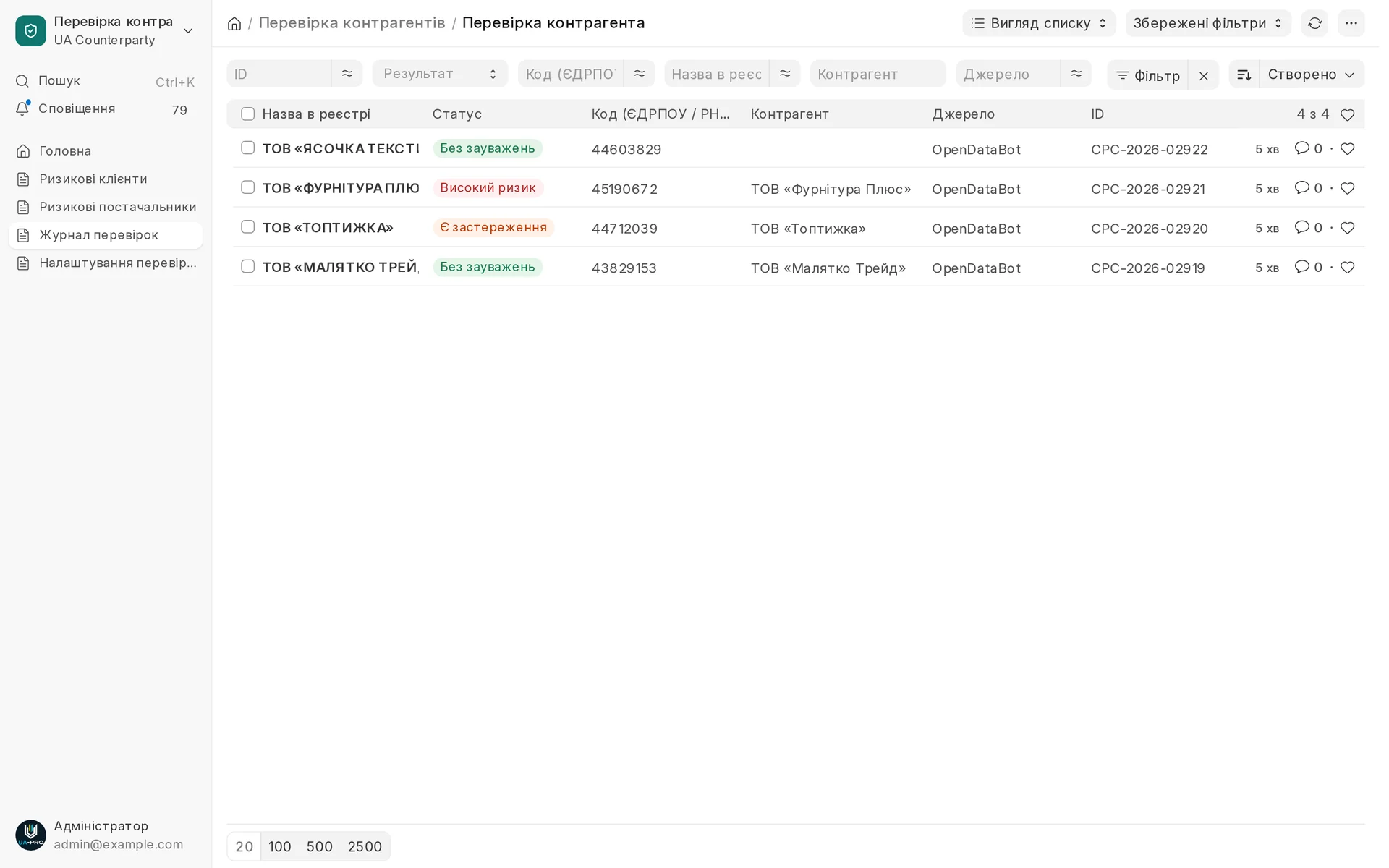Select all rows via header checkbox
Viewport: 1389px width, 868px height.
(x=250, y=115)
